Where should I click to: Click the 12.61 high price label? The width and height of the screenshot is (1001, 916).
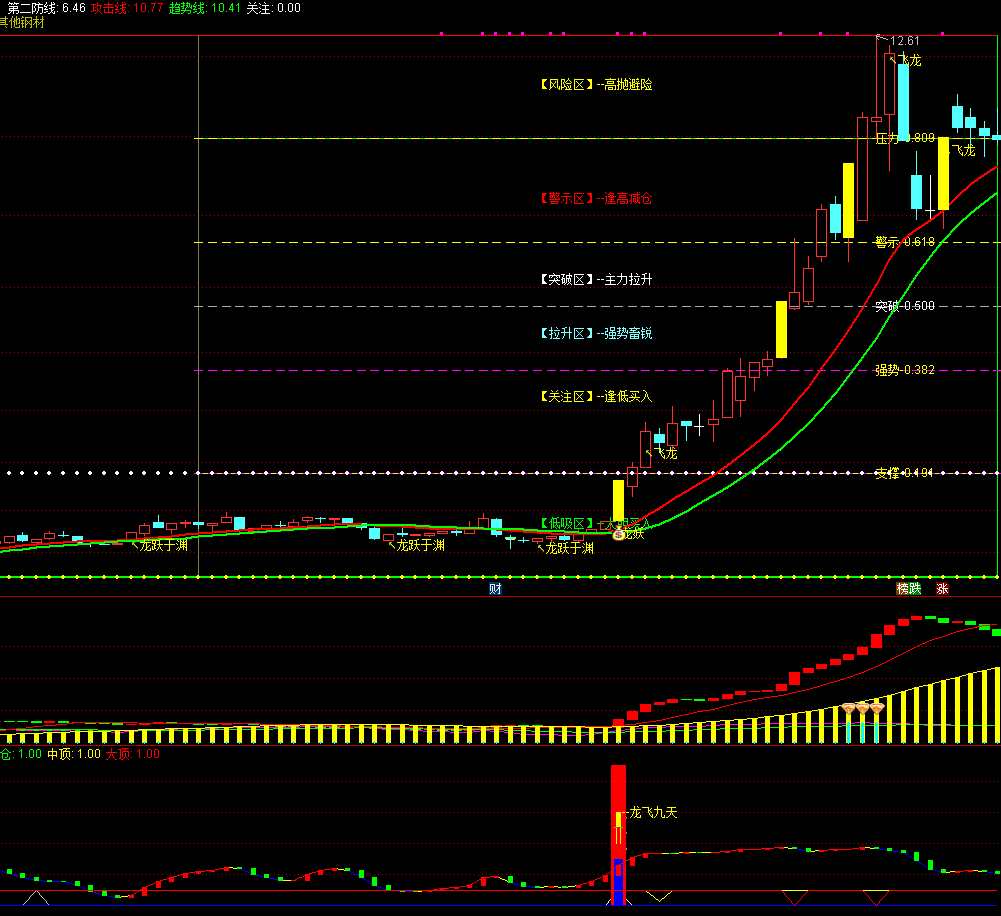[x=904, y=41]
